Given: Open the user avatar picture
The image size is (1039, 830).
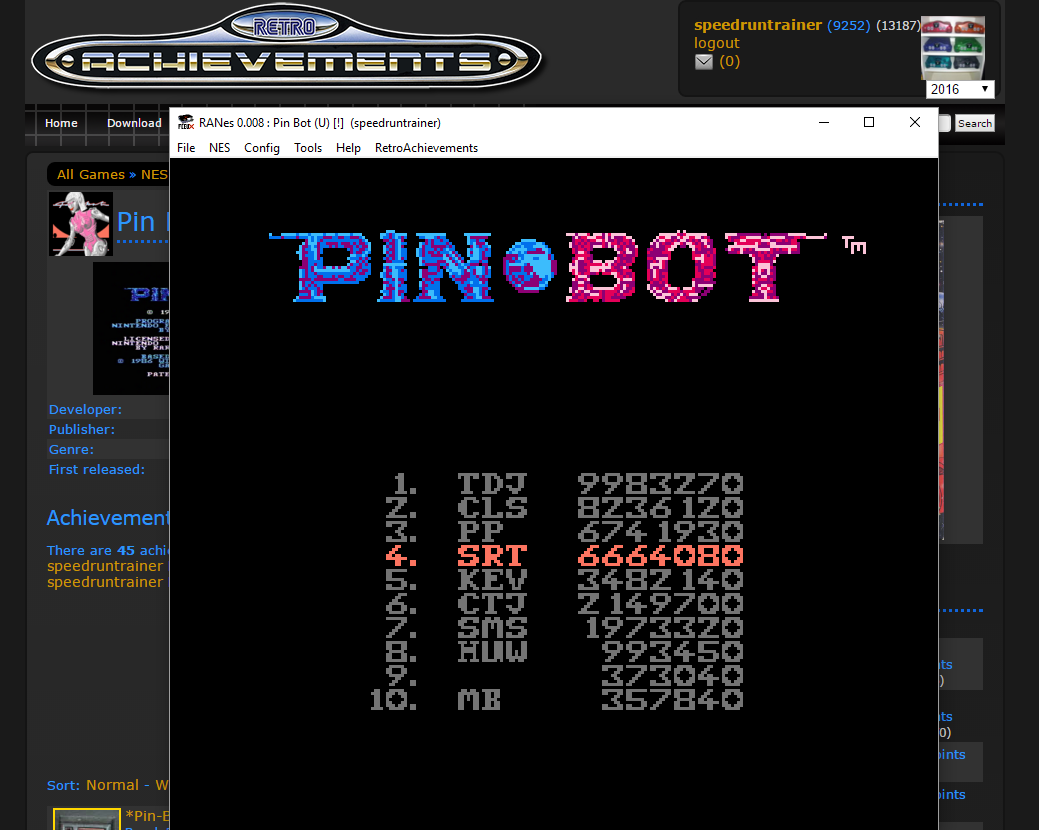Looking at the screenshot, I should [952, 47].
